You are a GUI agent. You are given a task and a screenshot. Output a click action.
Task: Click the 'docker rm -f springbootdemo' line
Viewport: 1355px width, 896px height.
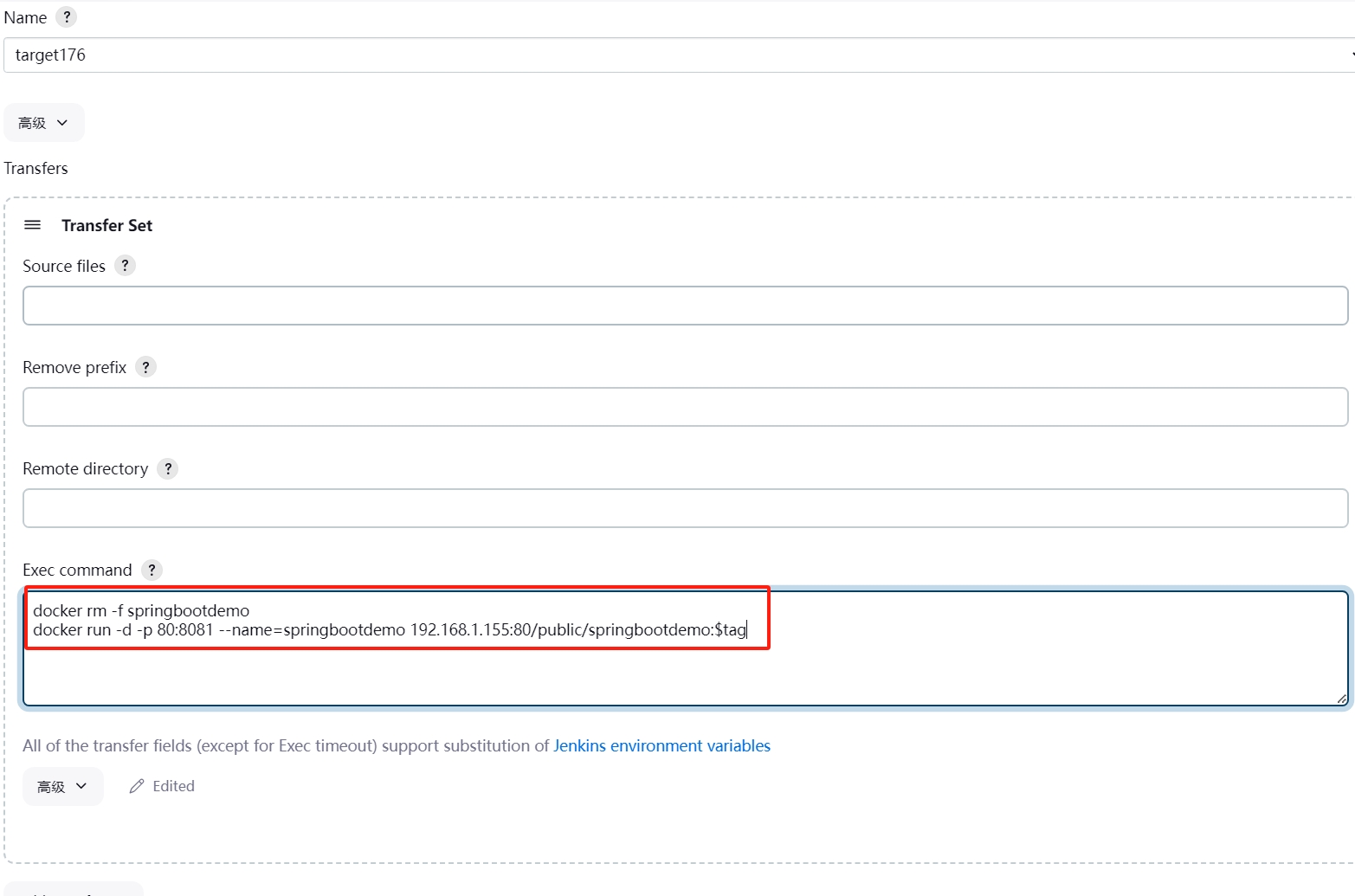(x=141, y=610)
